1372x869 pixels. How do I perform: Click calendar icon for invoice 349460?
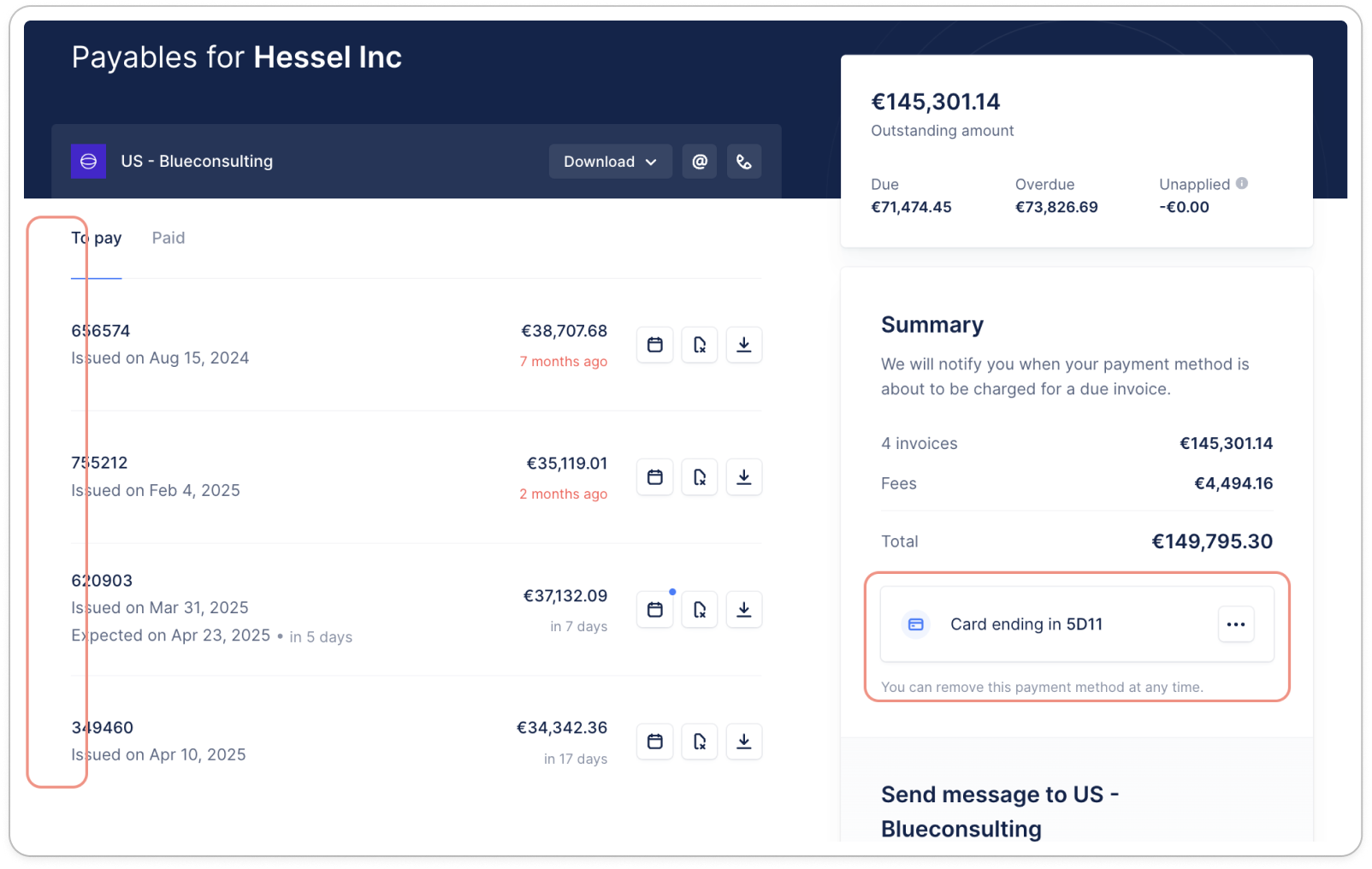pos(655,742)
